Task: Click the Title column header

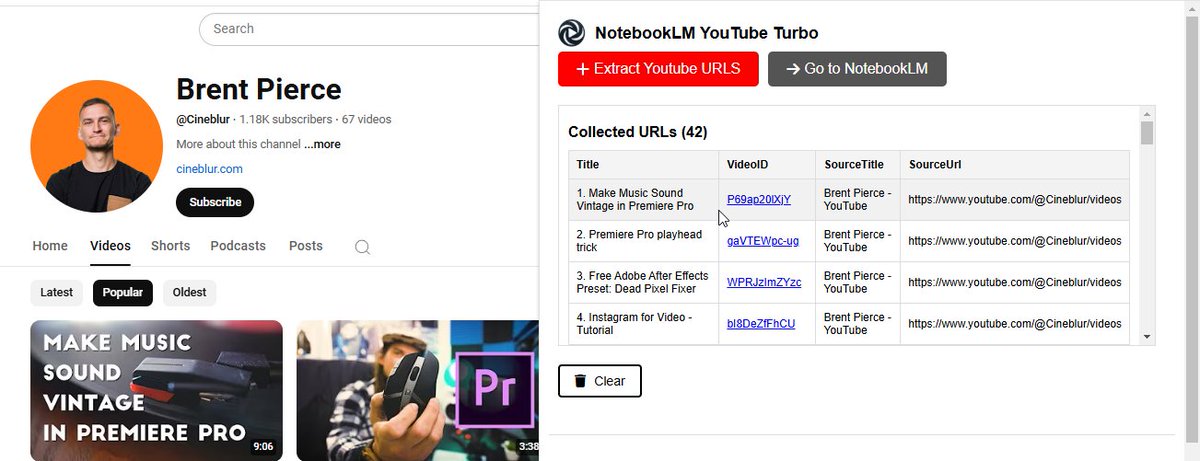Action: (644, 164)
